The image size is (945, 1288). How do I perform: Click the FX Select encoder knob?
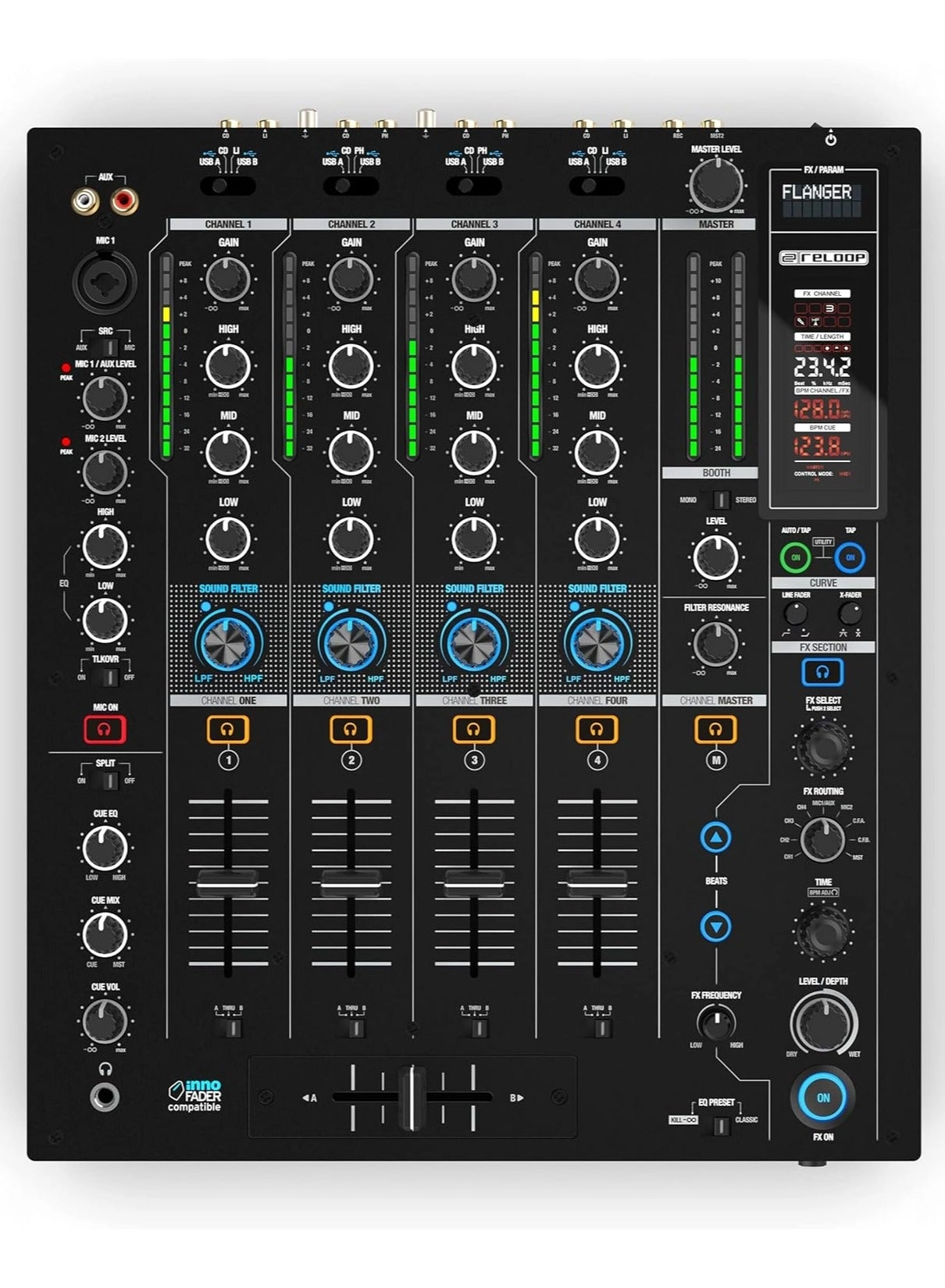point(822,747)
